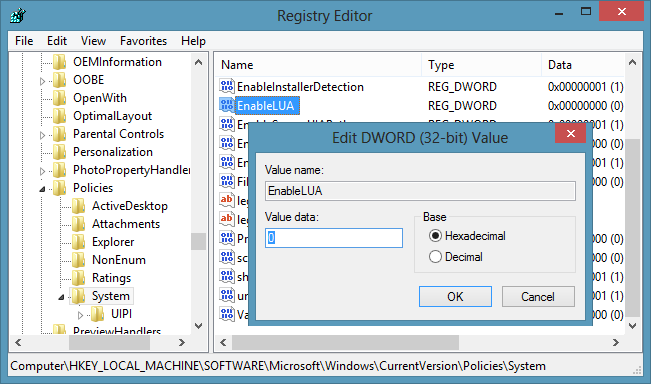Click the registry path in status bar

click(278, 366)
